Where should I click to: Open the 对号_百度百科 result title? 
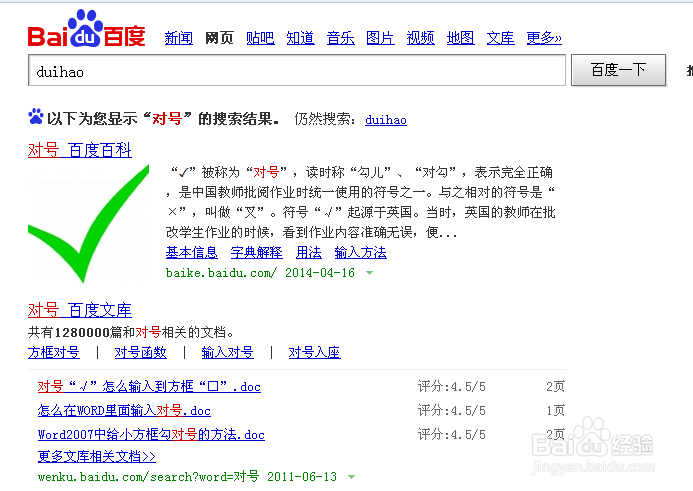80,150
